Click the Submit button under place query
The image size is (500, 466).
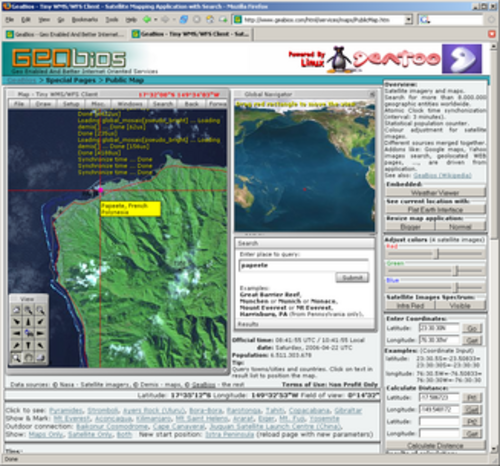click(x=352, y=277)
